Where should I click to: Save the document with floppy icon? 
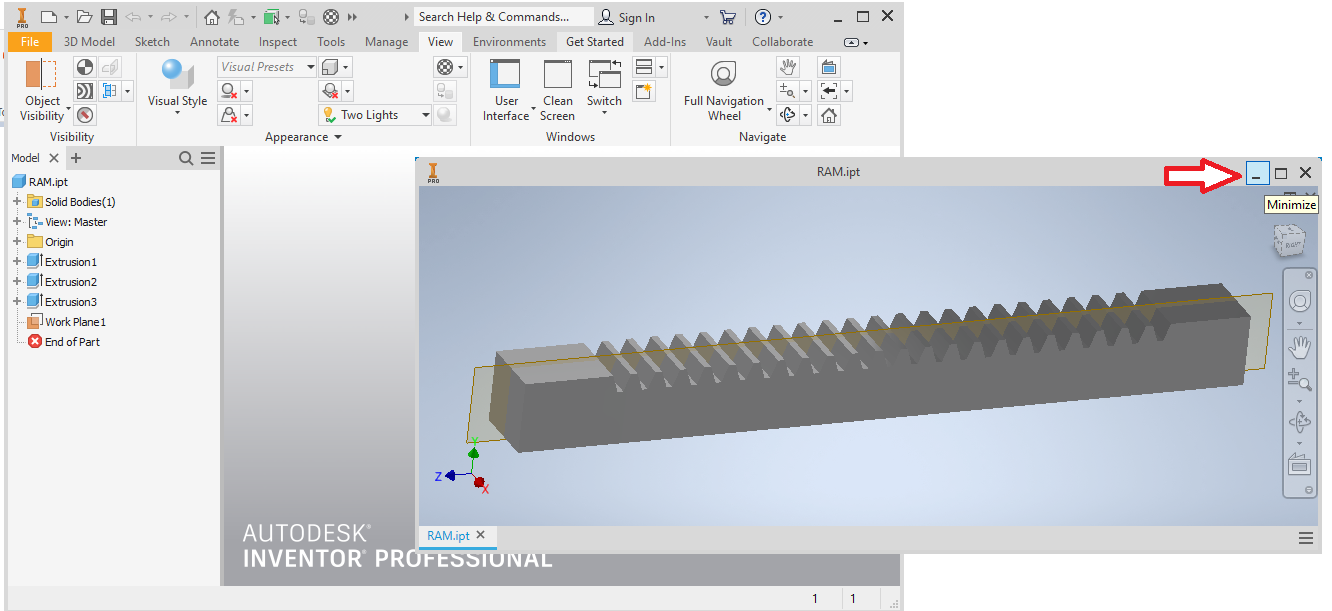coord(109,17)
